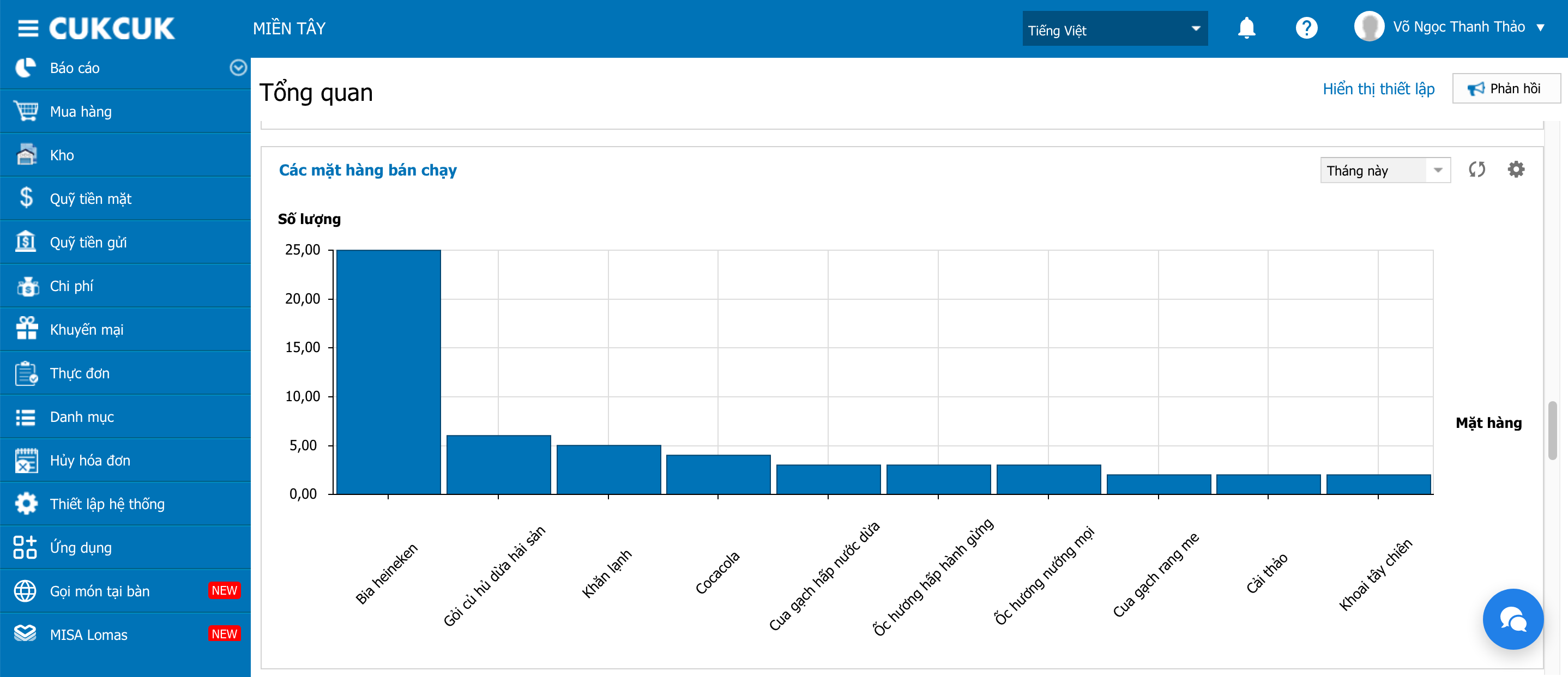The width and height of the screenshot is (1568, 677).
Task: Open the Tháng này period dropdown
Action: coord(1385,171)
